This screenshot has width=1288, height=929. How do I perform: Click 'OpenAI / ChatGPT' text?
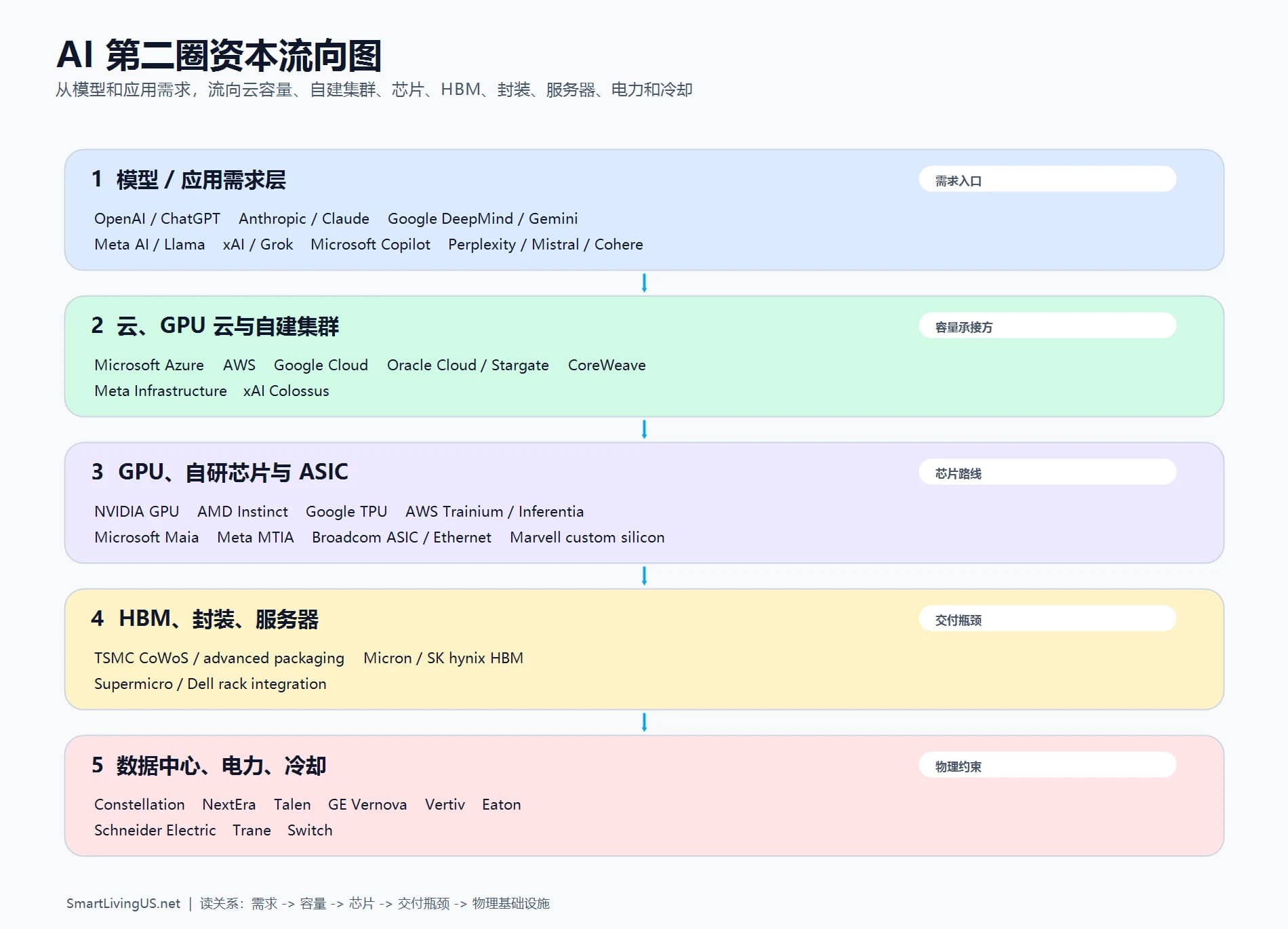[x=157, y=218]
